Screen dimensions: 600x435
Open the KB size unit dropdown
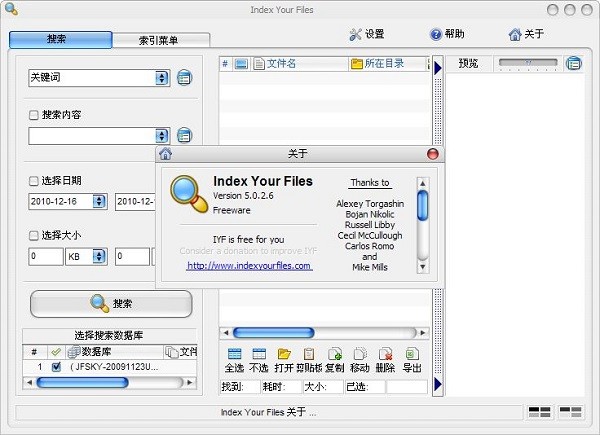pyautogui.click(x=99, y=256)
